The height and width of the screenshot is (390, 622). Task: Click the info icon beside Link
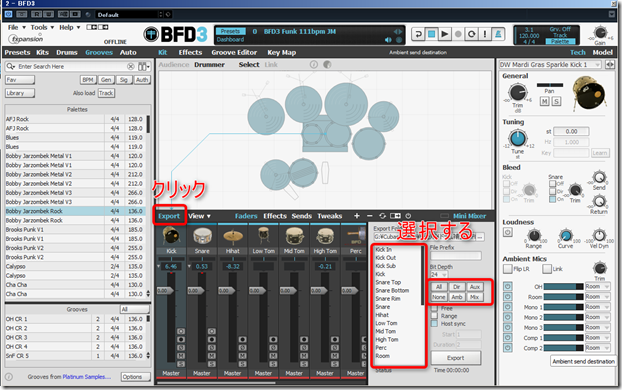[314, 64]
